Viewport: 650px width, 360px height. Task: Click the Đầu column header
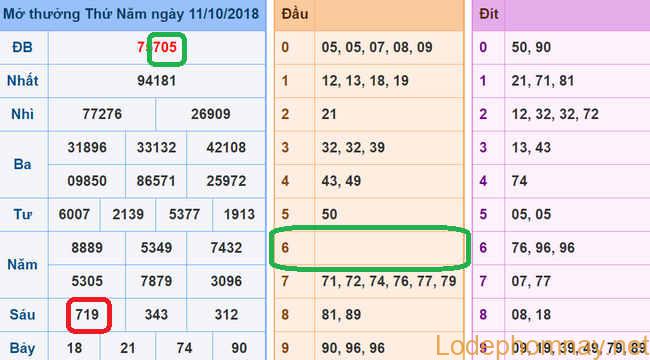[x=295, y=14]
